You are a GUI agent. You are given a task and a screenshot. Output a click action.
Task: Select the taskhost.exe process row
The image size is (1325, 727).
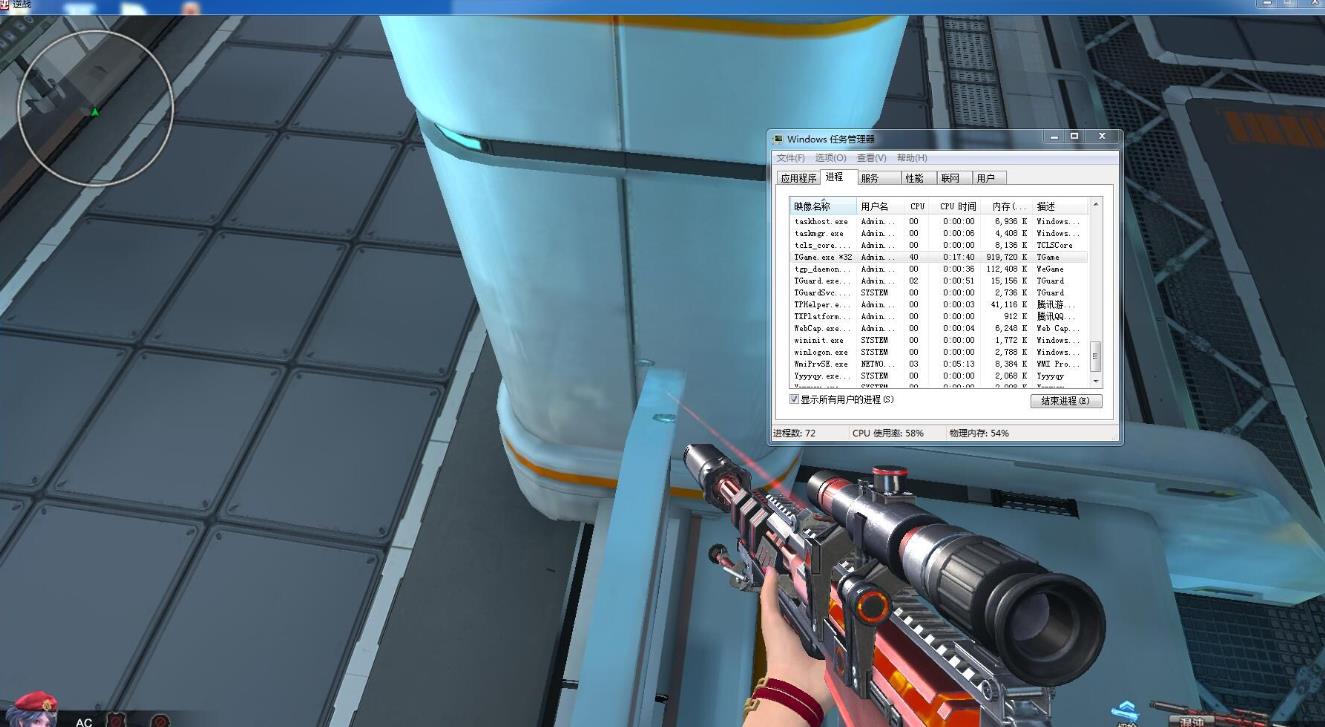[x=940, y=221]
